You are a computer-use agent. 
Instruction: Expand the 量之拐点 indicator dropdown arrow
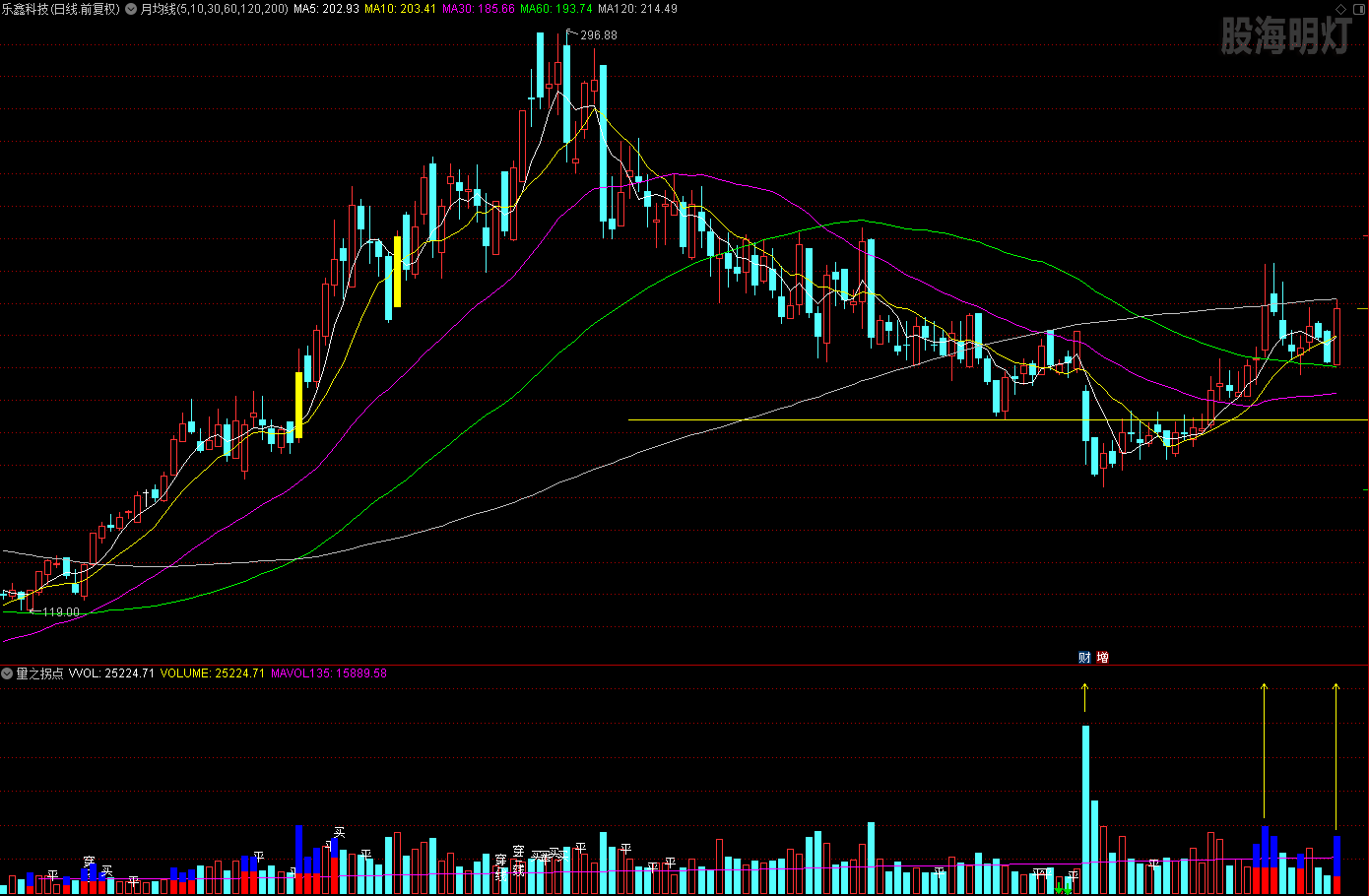[8, 673]
